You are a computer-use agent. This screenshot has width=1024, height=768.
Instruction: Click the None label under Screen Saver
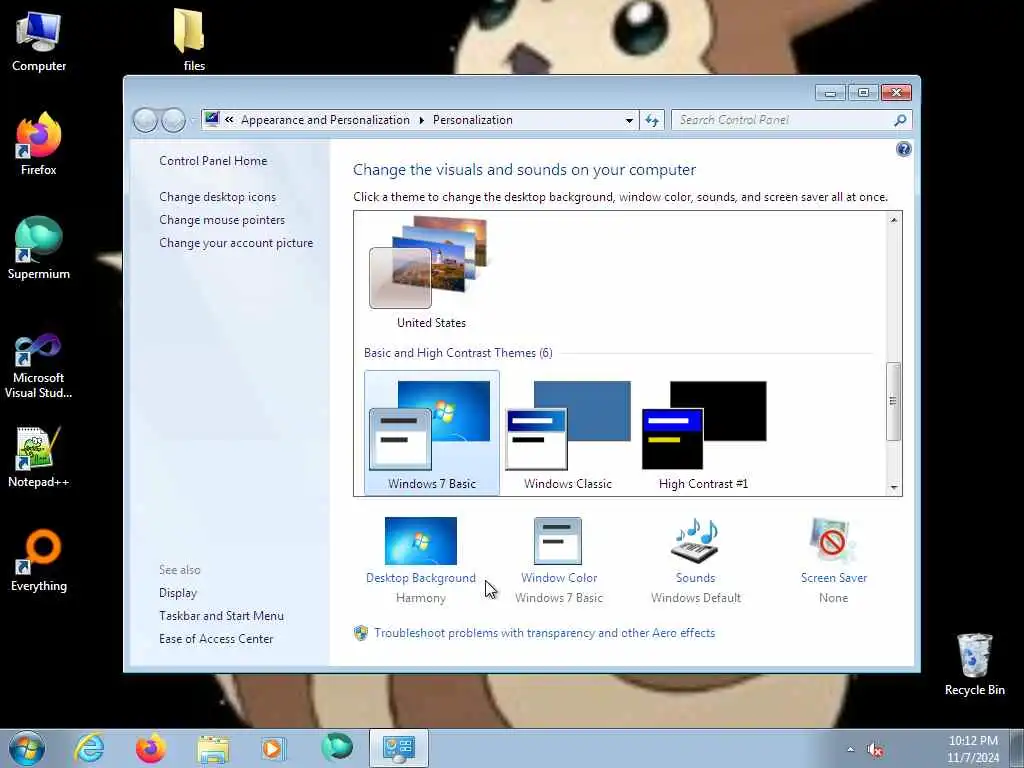tap(833, 598)
